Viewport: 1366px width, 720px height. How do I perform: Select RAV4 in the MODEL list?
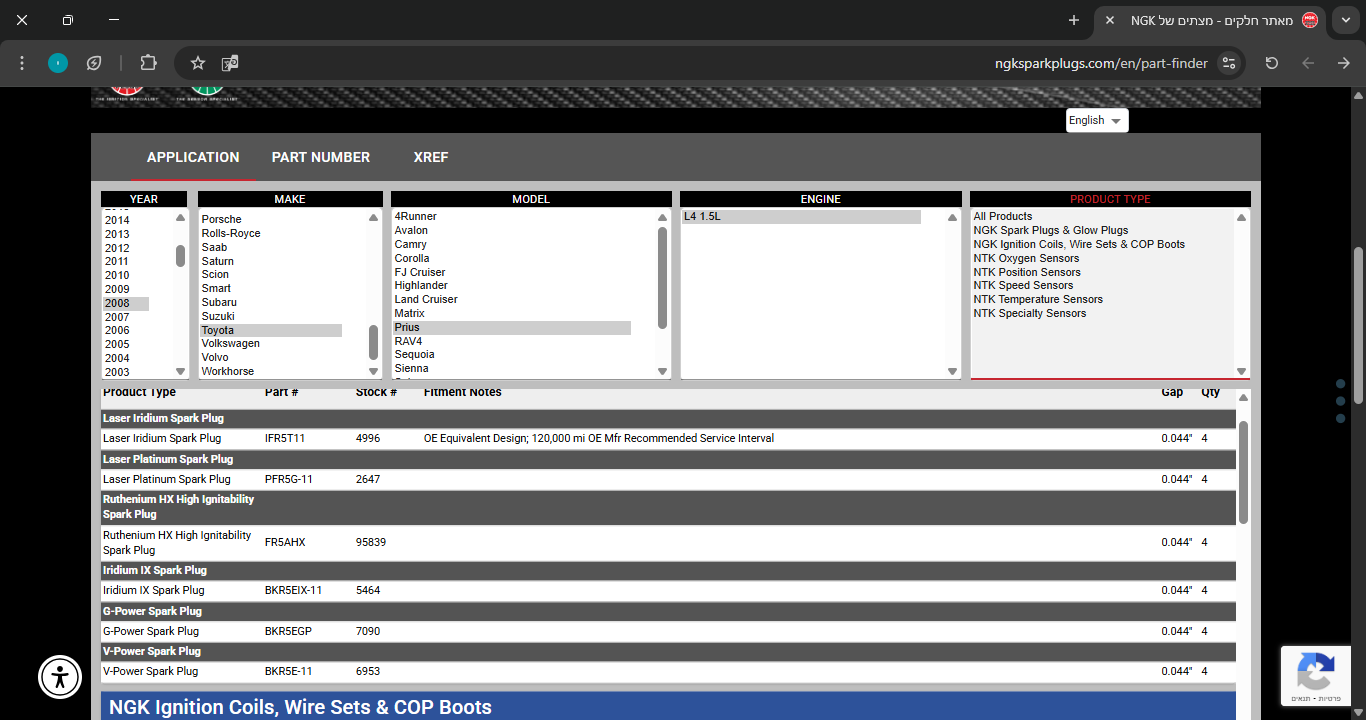(408, 341)
